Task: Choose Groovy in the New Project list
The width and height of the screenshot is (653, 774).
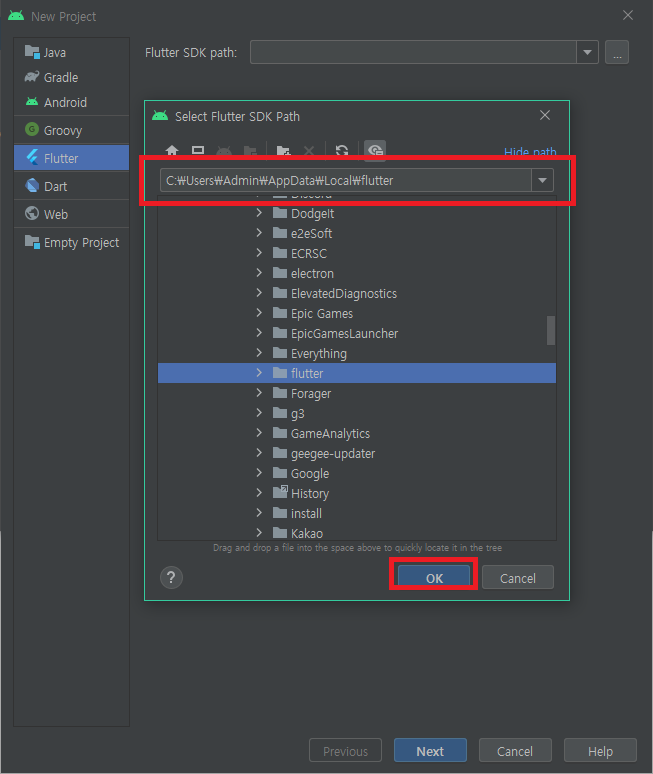Action: pyautogui.click(x=72, y=130)
